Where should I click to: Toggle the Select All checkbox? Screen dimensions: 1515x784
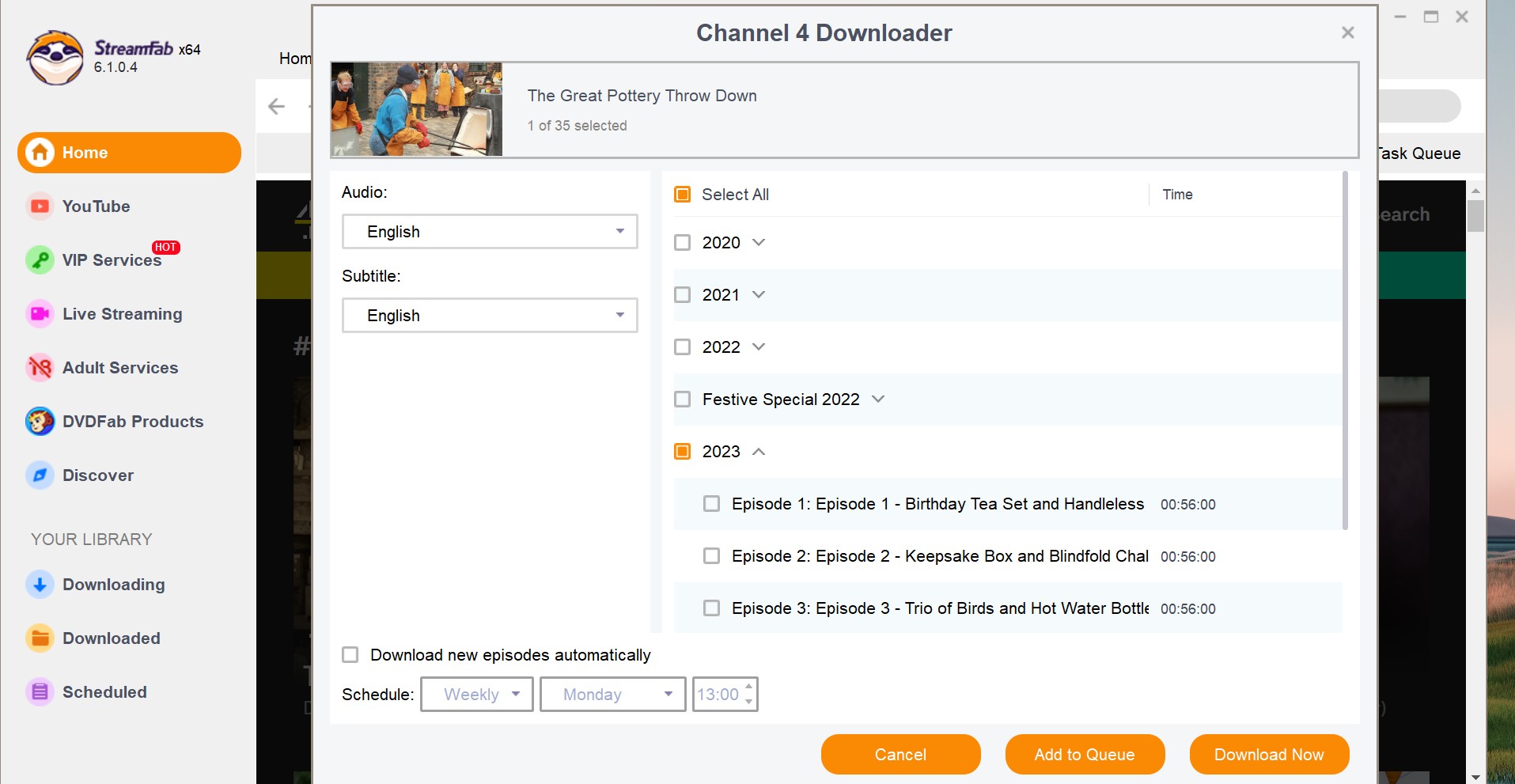pos(682,195)
